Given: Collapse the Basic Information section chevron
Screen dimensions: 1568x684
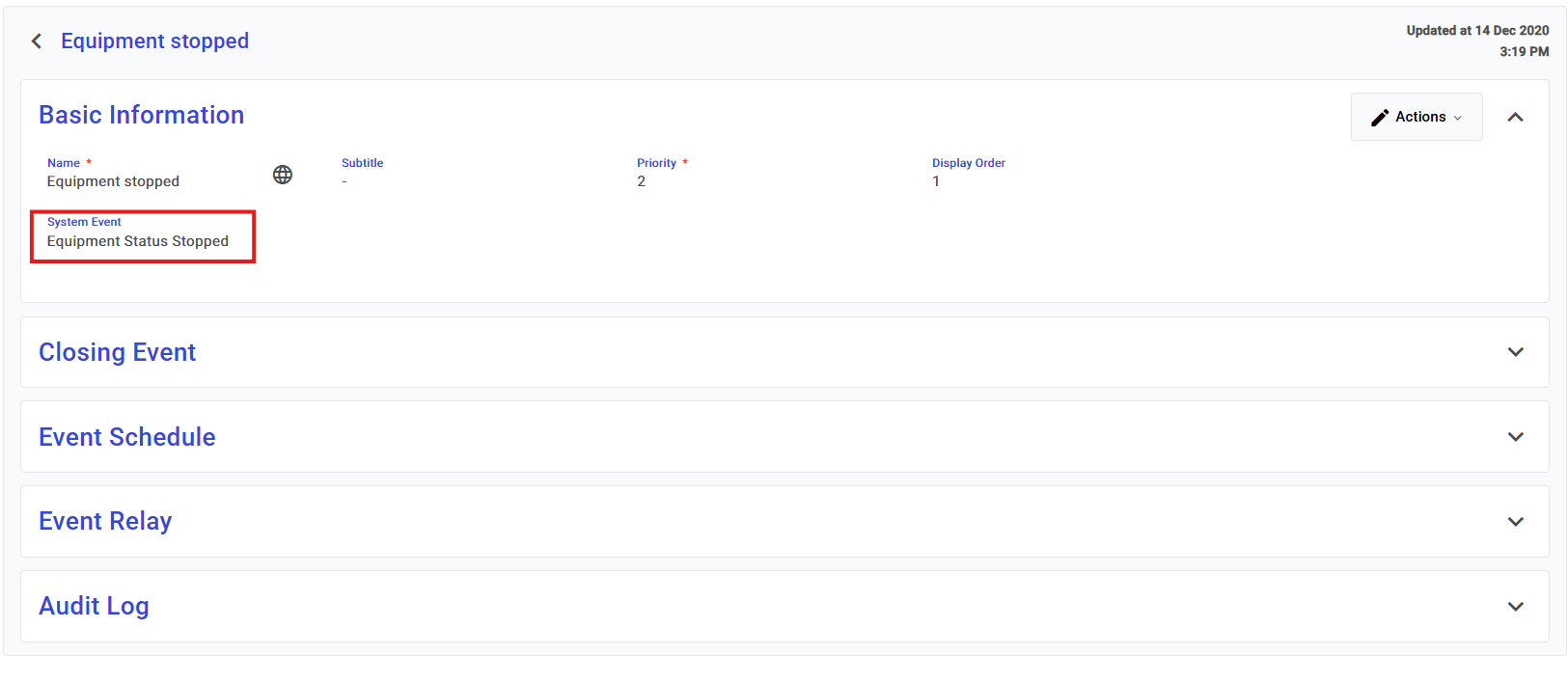Looking at the screenshot, I should (1515, 117).
